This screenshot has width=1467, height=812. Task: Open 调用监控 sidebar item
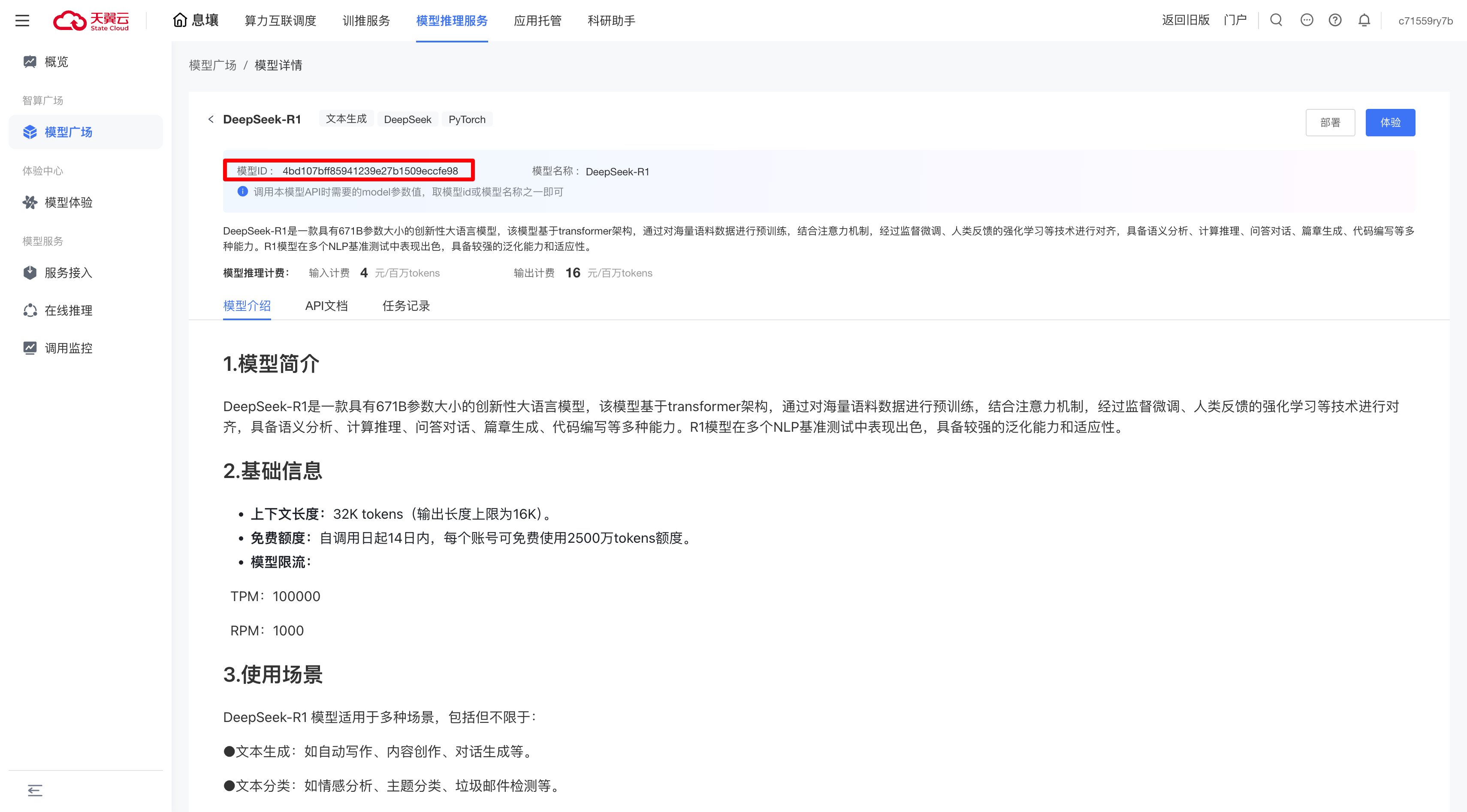coord(68,348)
